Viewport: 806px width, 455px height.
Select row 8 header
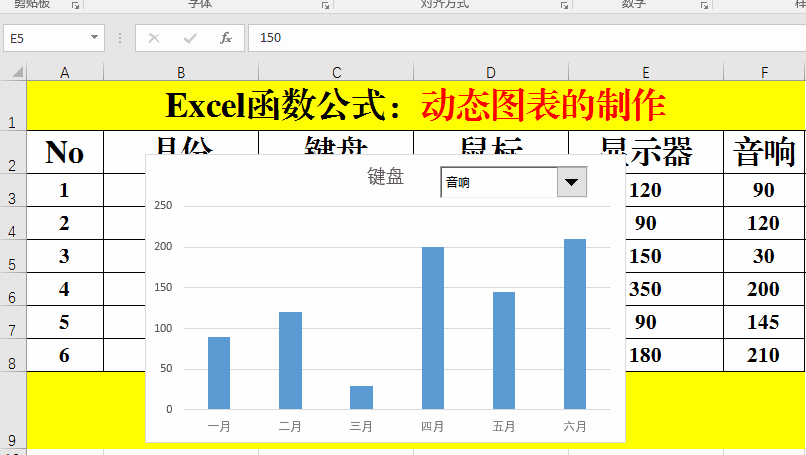click(12, 355)
